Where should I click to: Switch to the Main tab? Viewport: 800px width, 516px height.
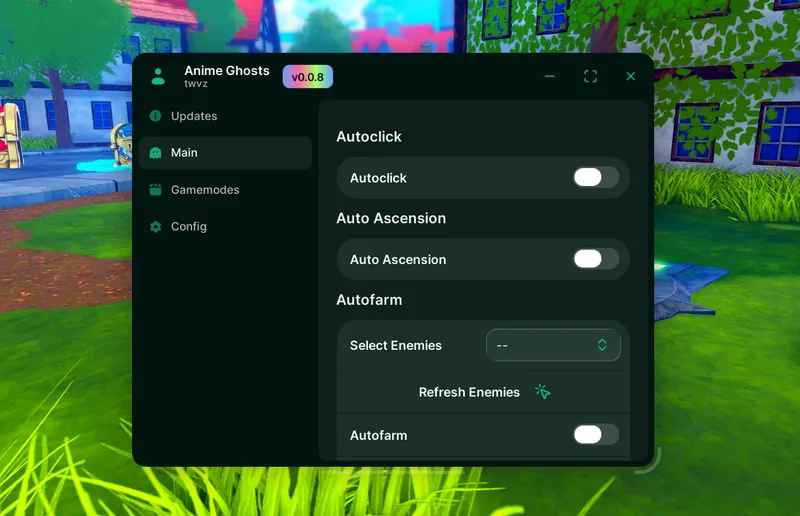click(225, 153)
